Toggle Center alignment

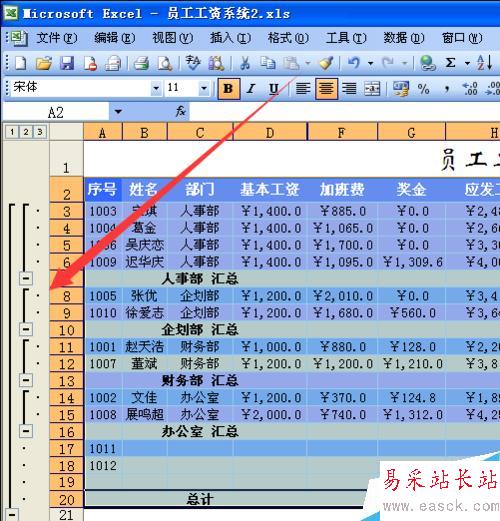pyautogui.click(x=326, y=89)
